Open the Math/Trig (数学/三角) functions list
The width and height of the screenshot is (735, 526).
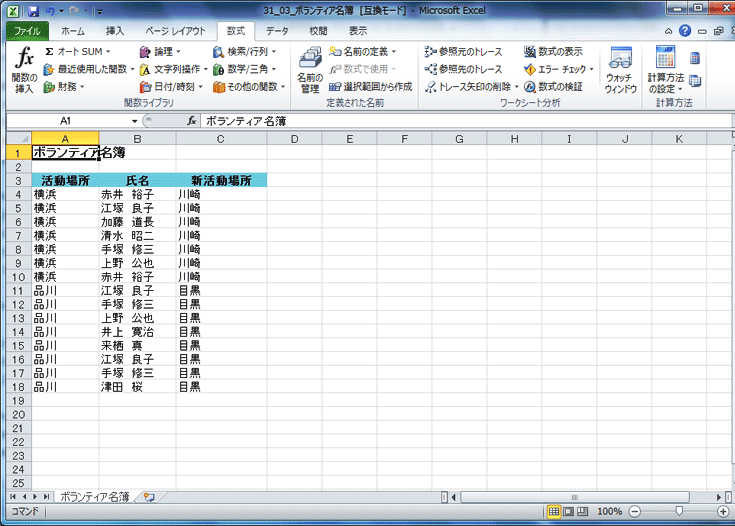(244, 69)
